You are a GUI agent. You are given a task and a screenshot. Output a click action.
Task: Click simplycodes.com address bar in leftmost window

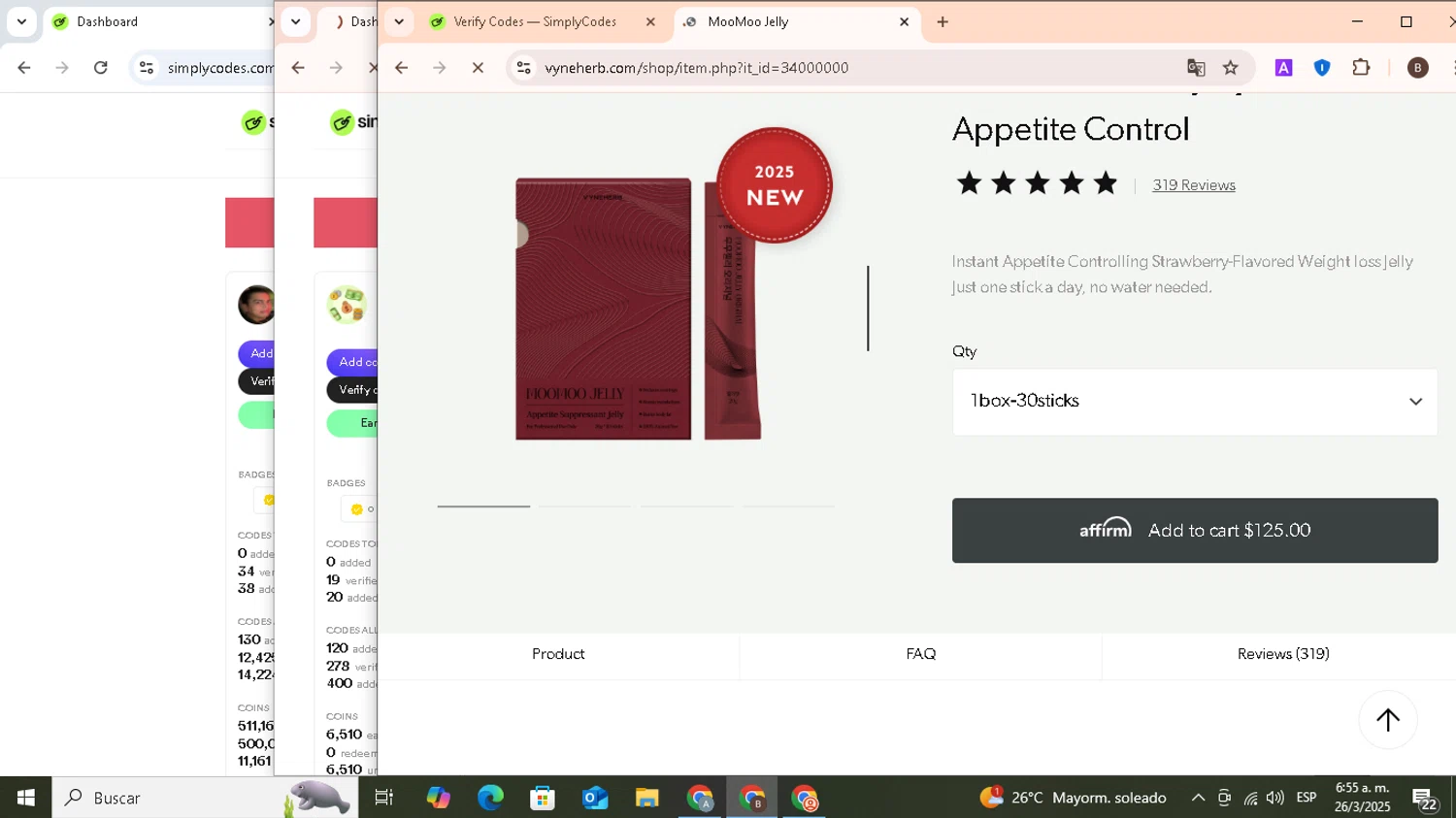point(219,68)
